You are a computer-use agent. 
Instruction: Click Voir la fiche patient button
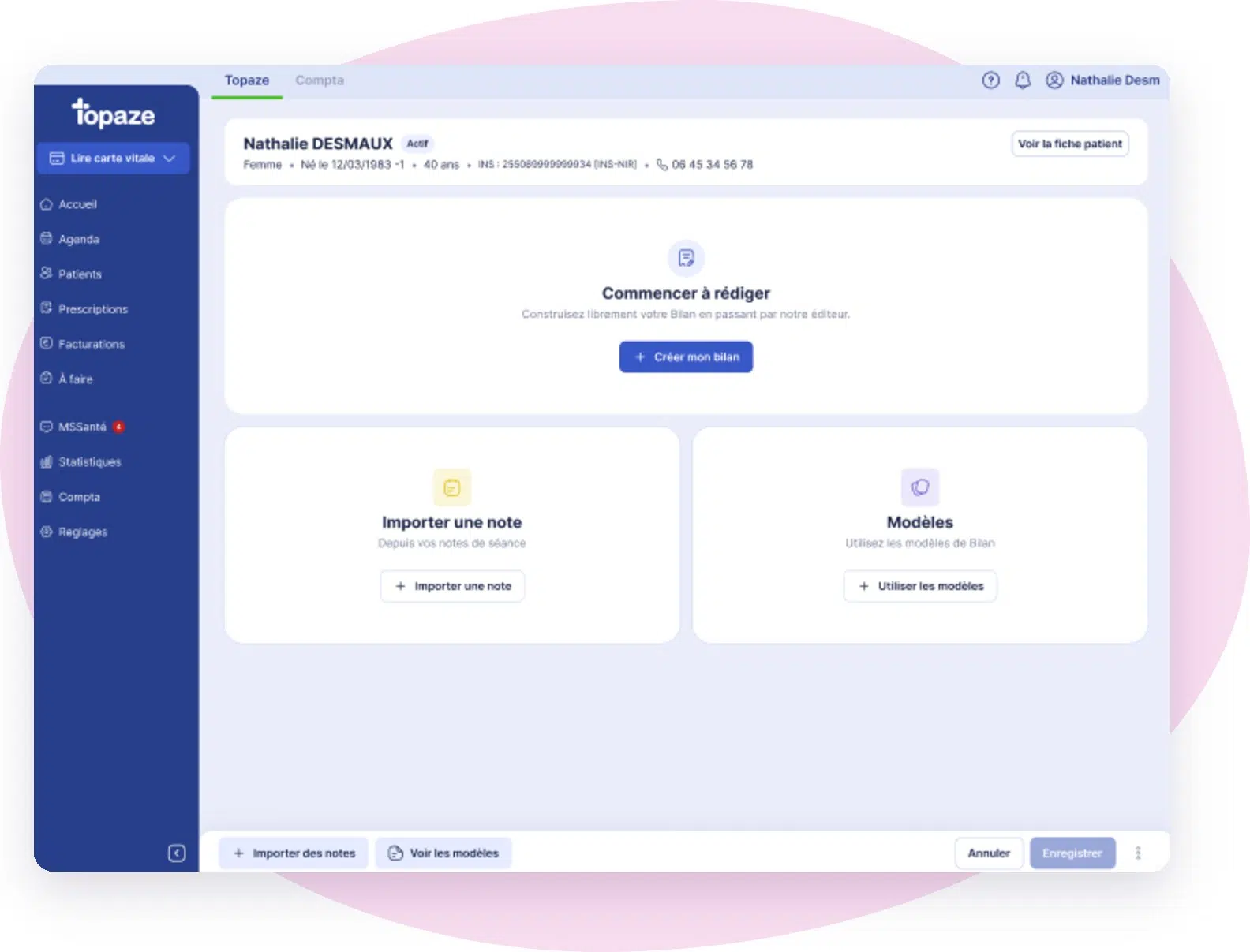[x=1070, y=144]
